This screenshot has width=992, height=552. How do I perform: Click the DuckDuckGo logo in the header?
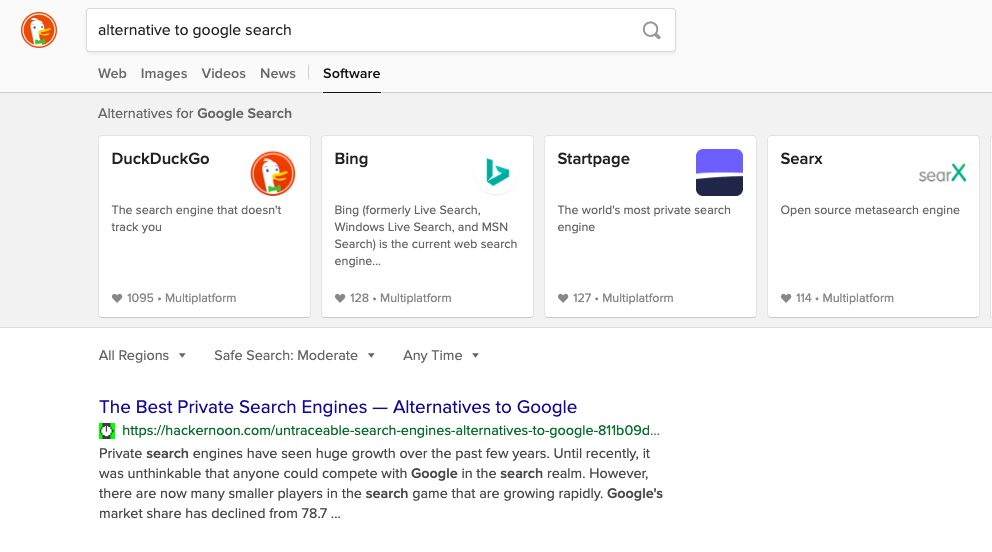pos(39,30)
